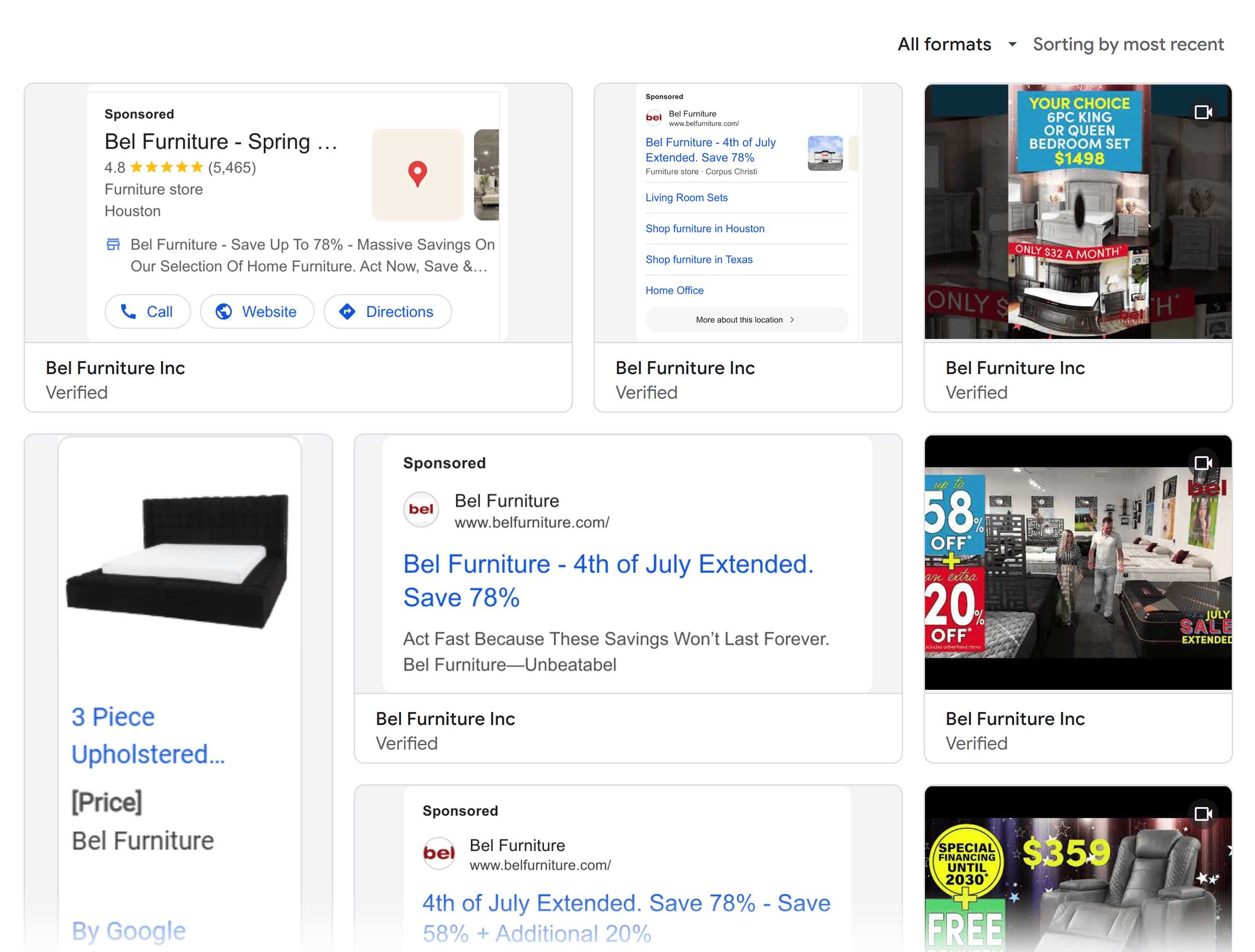
Task: Click video icon on $359 recliner ad
Action: pos(1203,814)
